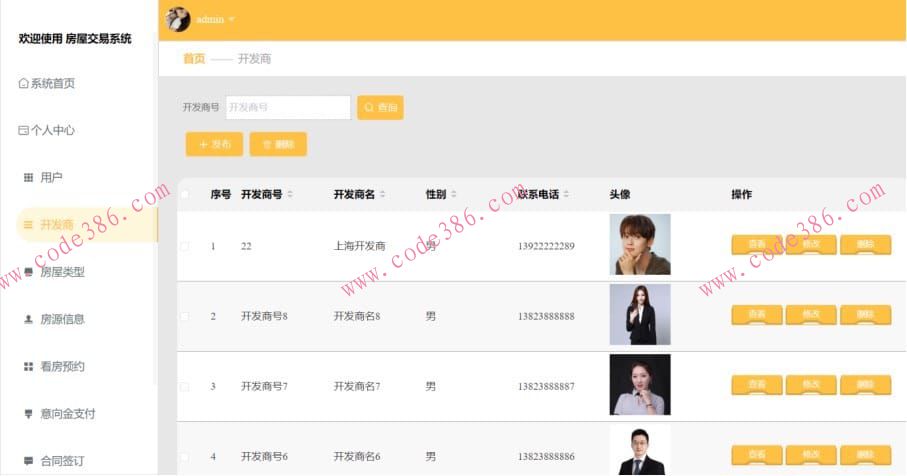Screen dimensions: 907x476
Task: Click 删除 for 开发商名8 row
Action: [x=865, y=315]
